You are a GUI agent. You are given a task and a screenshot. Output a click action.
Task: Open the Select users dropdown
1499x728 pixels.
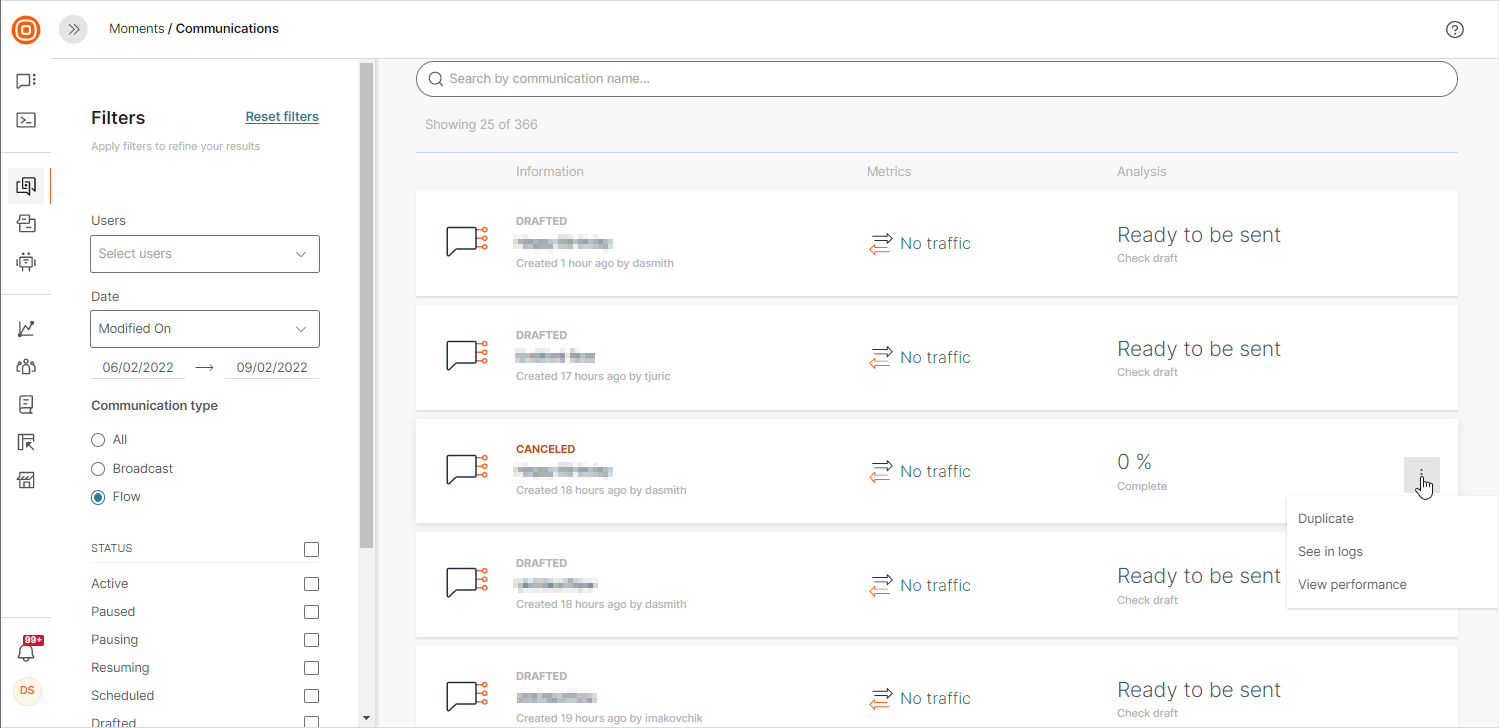coord(205,254)
